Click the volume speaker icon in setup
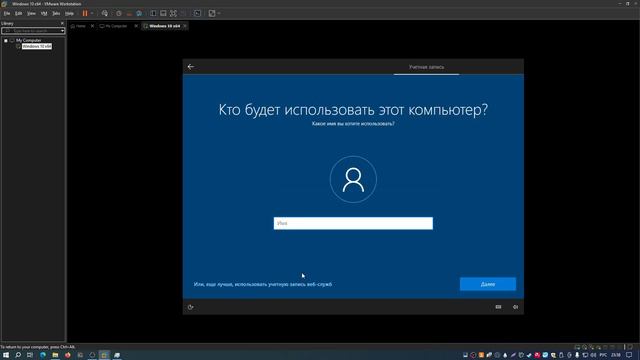 [x=516, y=307]
